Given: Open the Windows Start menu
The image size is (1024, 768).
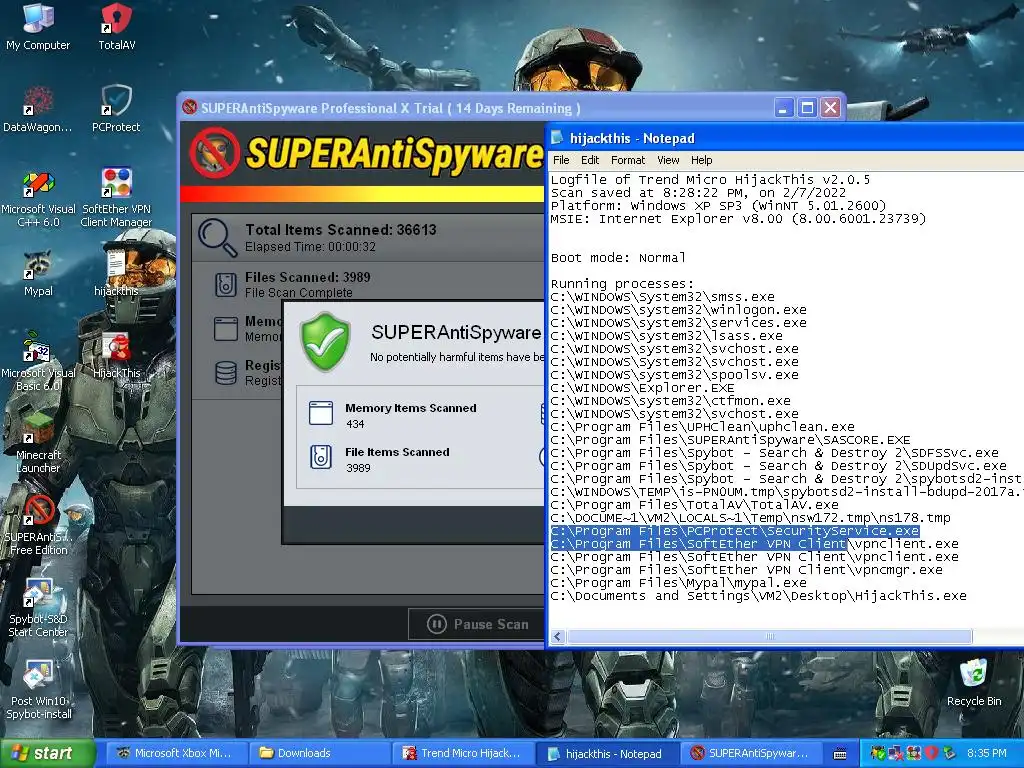Looking at the screenshot, I should point(46,753).
